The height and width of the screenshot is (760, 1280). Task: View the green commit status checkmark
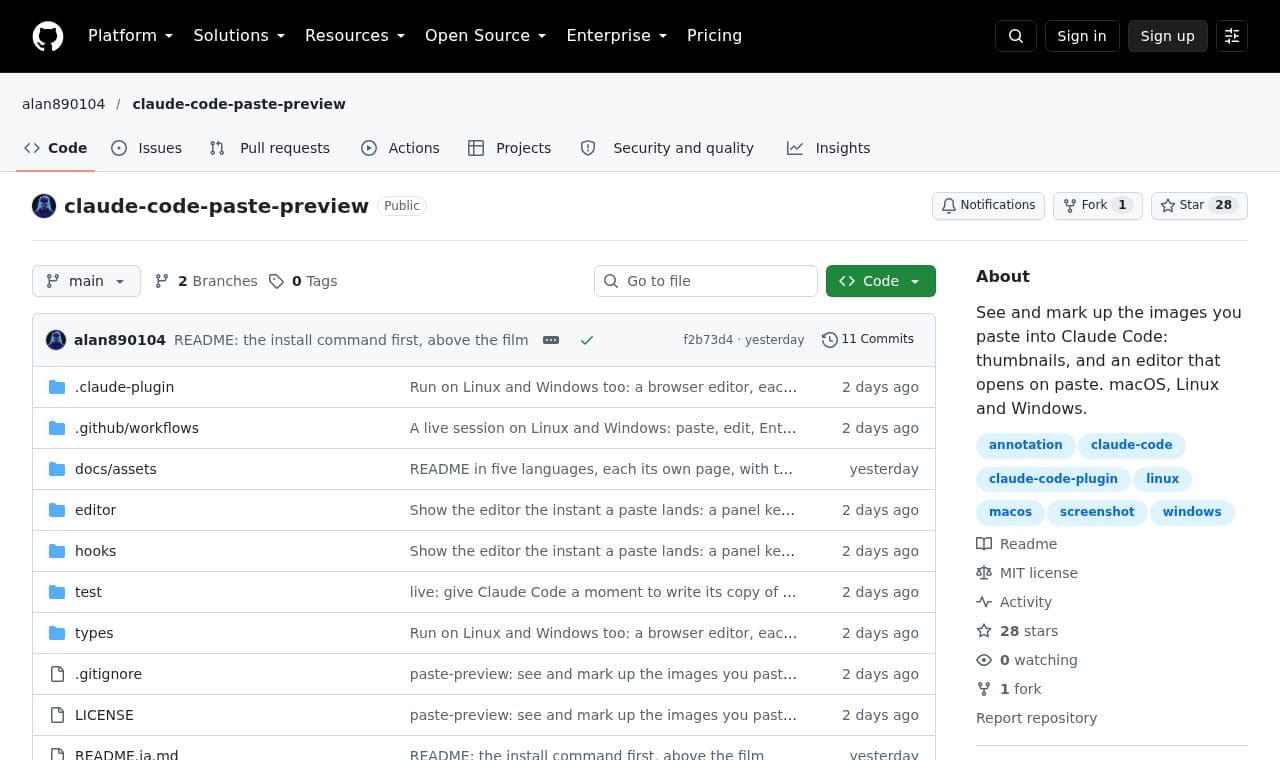pyautogui.click(x=587, y=340)
